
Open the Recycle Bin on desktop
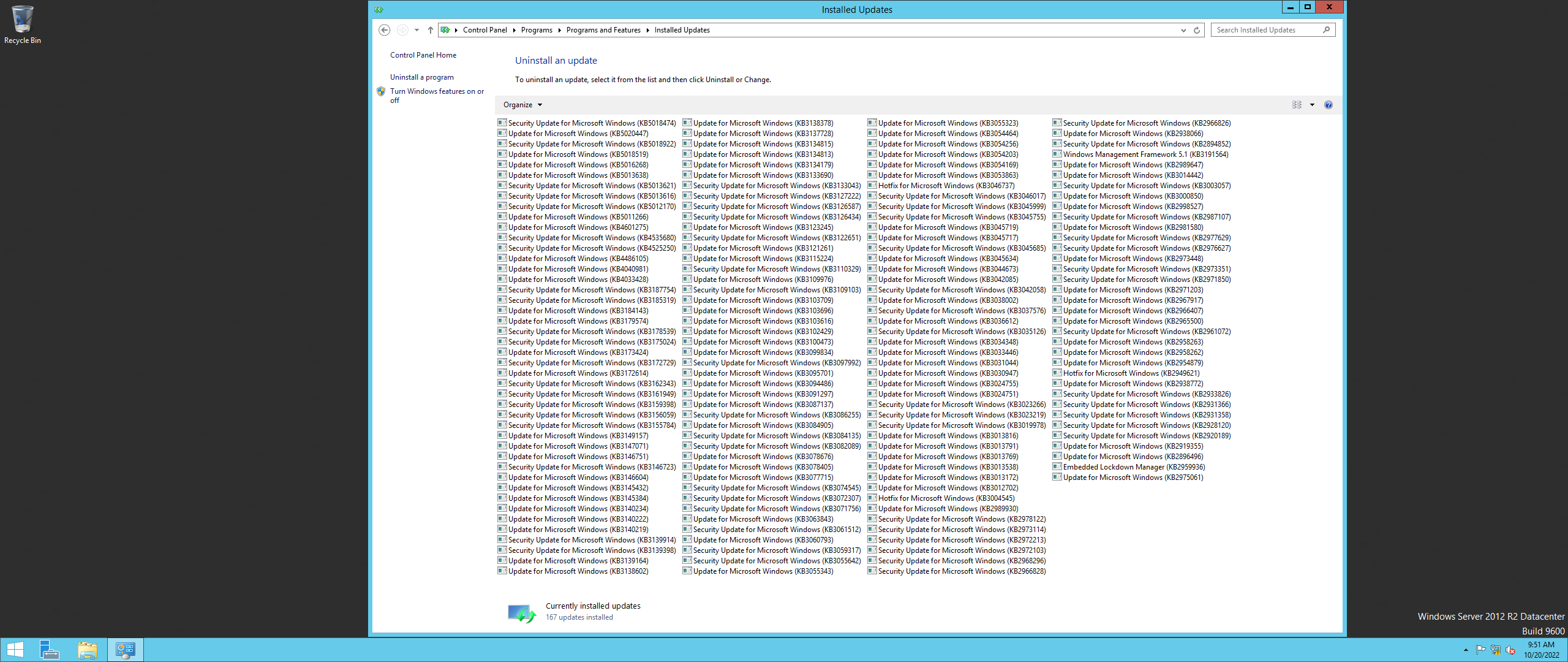23,25
